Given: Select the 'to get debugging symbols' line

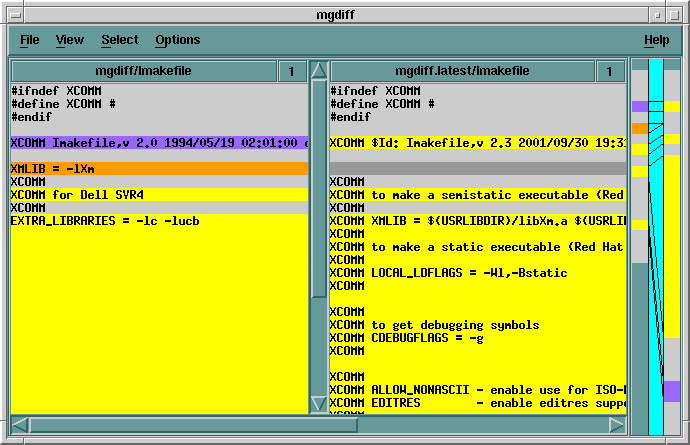Looking at the screenshot, I should coord(478,324).
